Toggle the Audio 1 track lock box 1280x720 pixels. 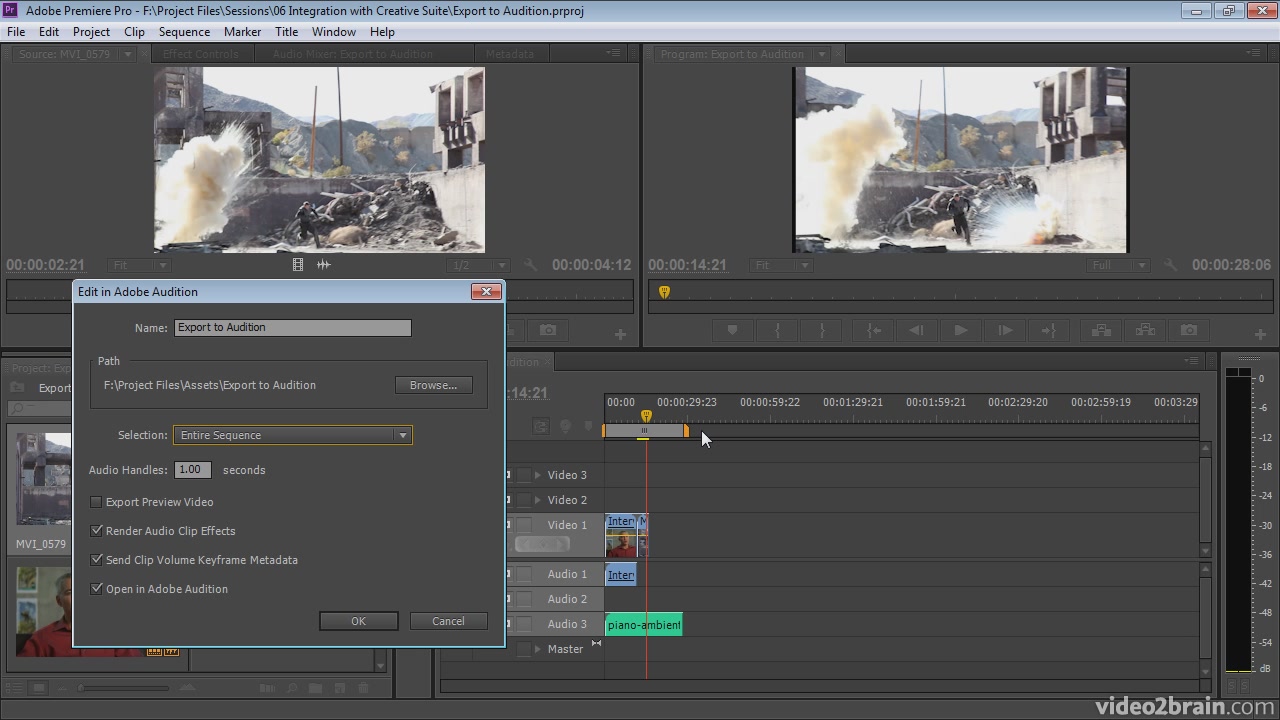(x=523, y=574)
